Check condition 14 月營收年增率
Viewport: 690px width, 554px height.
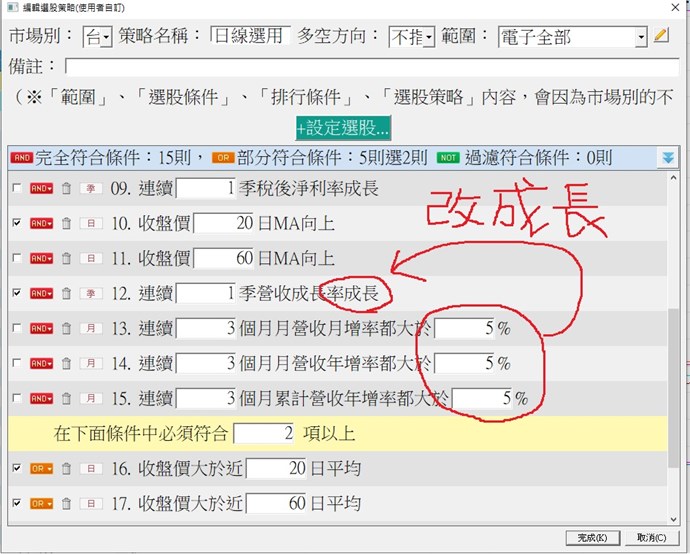point(17,363)
